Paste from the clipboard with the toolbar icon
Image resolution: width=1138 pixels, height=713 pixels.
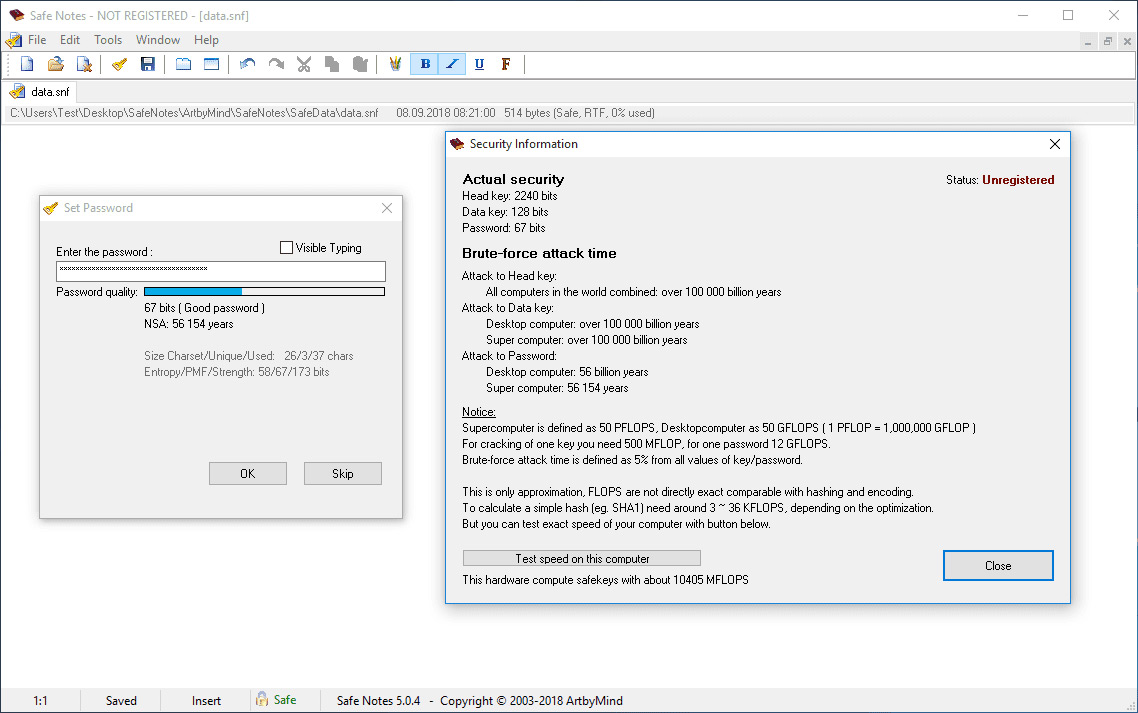point(360,65)
